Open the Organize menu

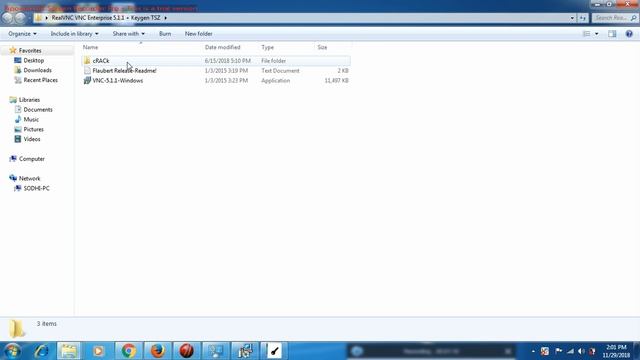coord(22,34)
